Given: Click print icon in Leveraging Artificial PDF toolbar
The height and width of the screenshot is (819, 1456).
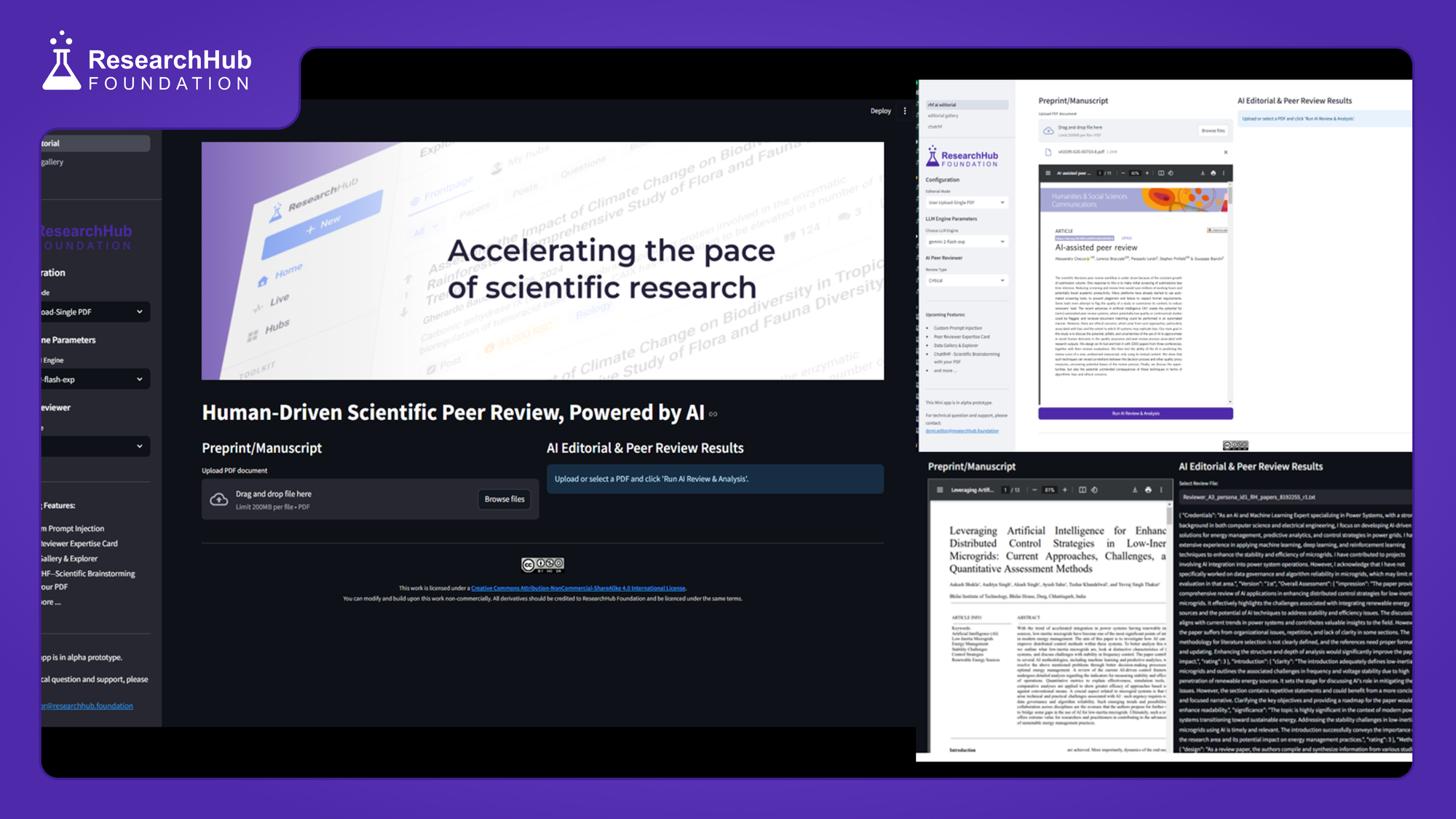Looking at the screenshot, I should click(x=1148, y=490).
